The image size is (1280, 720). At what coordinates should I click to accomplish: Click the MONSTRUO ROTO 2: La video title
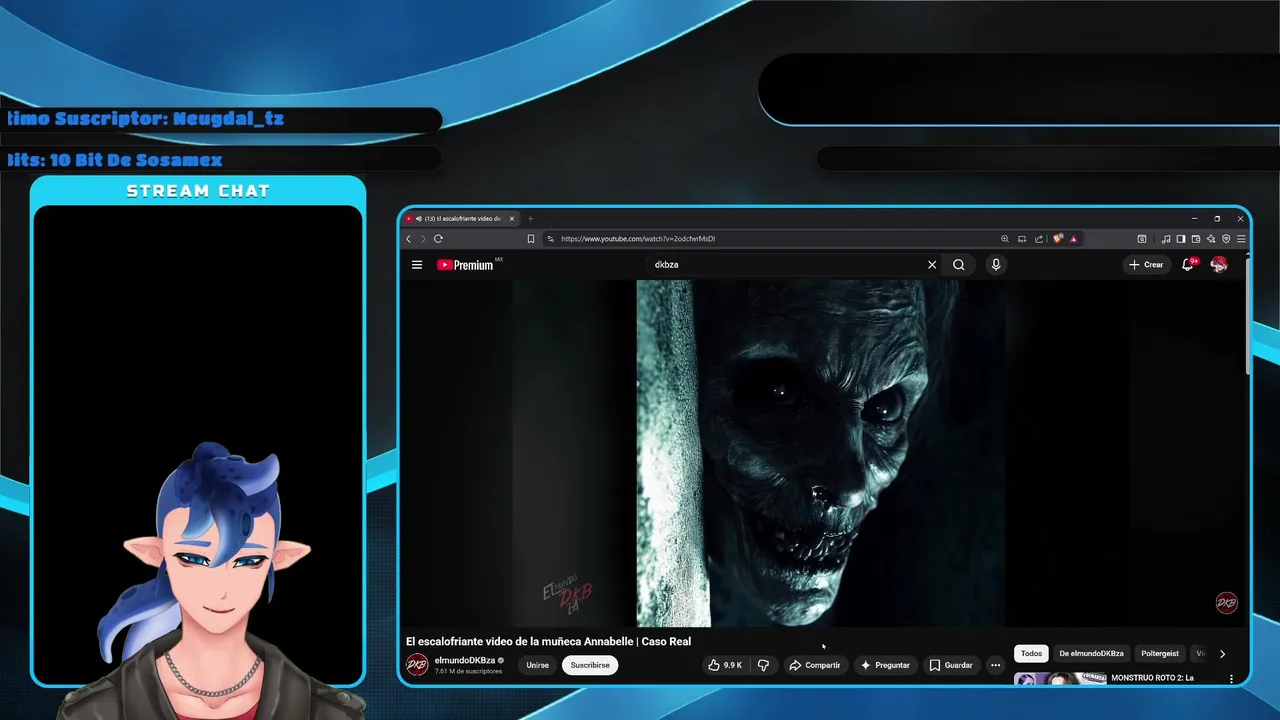click(1152, 678)
